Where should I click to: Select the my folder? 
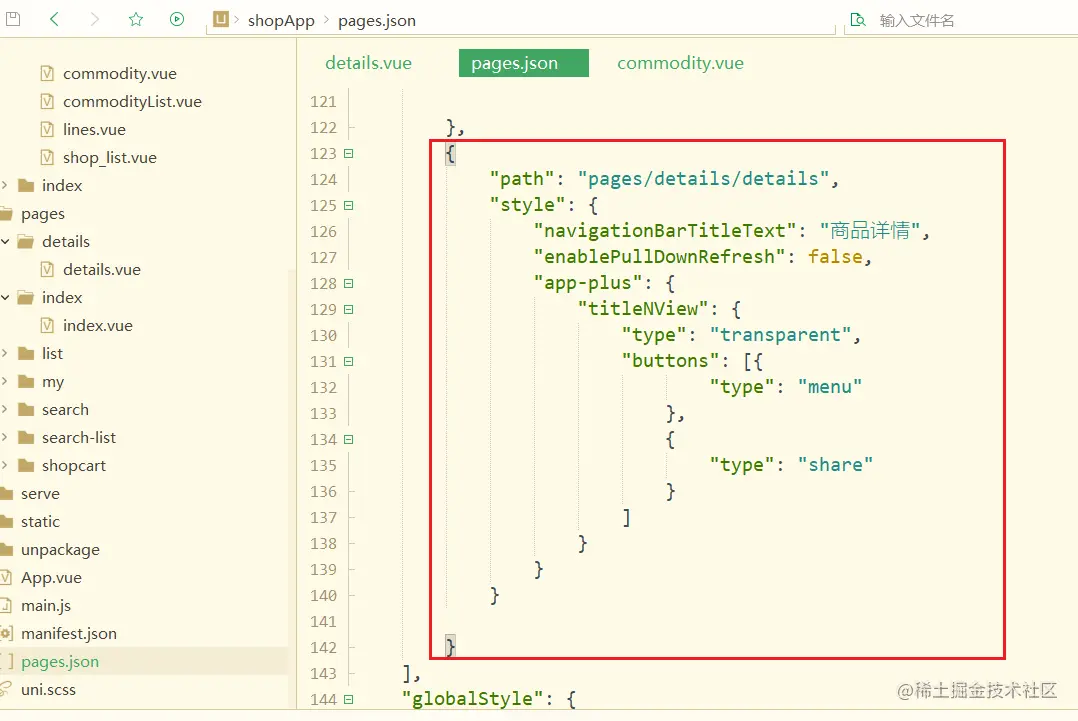52,382
